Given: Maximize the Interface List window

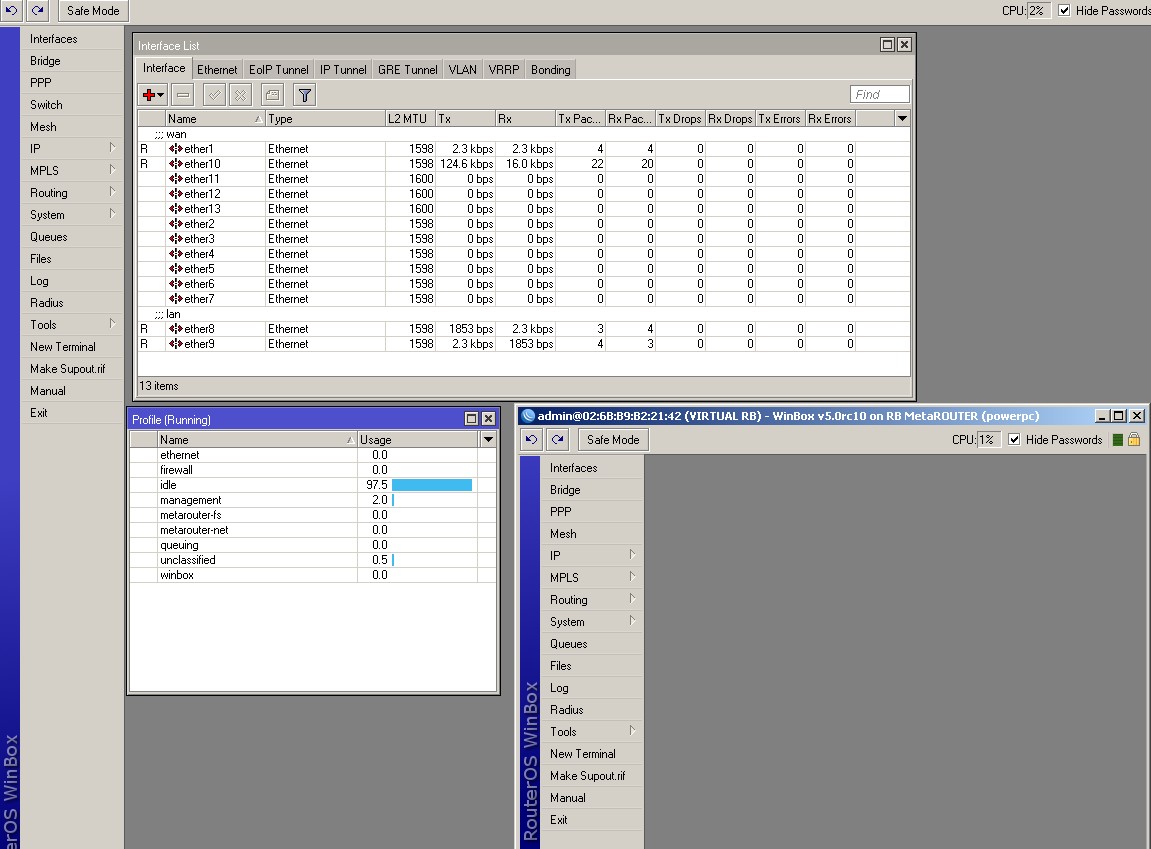Looking at the screenshot, I should pyautogui.click(x=887, y=45).
